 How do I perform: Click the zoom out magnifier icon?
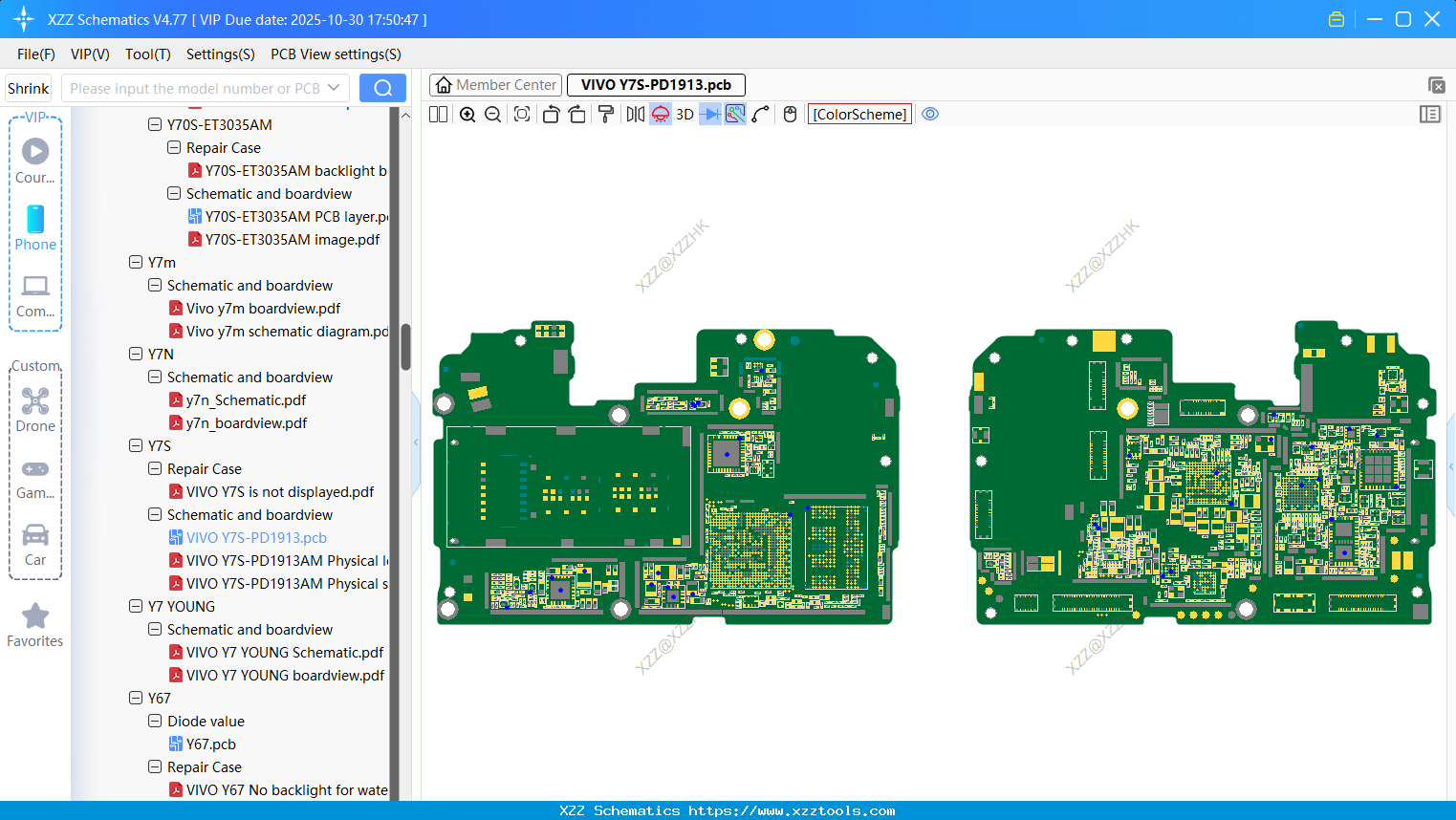click(493, 115)
